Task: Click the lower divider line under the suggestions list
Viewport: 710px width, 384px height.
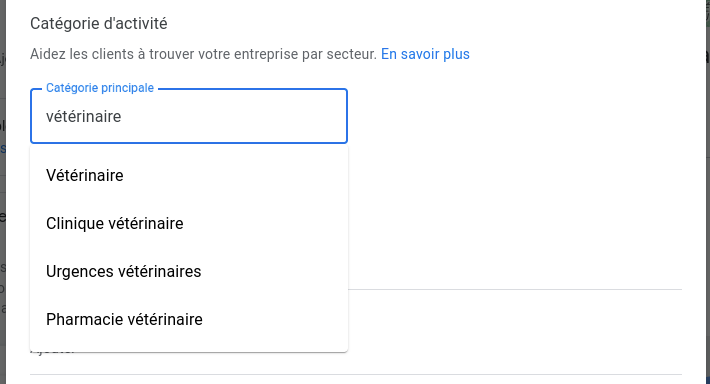Action: (355, 374)
